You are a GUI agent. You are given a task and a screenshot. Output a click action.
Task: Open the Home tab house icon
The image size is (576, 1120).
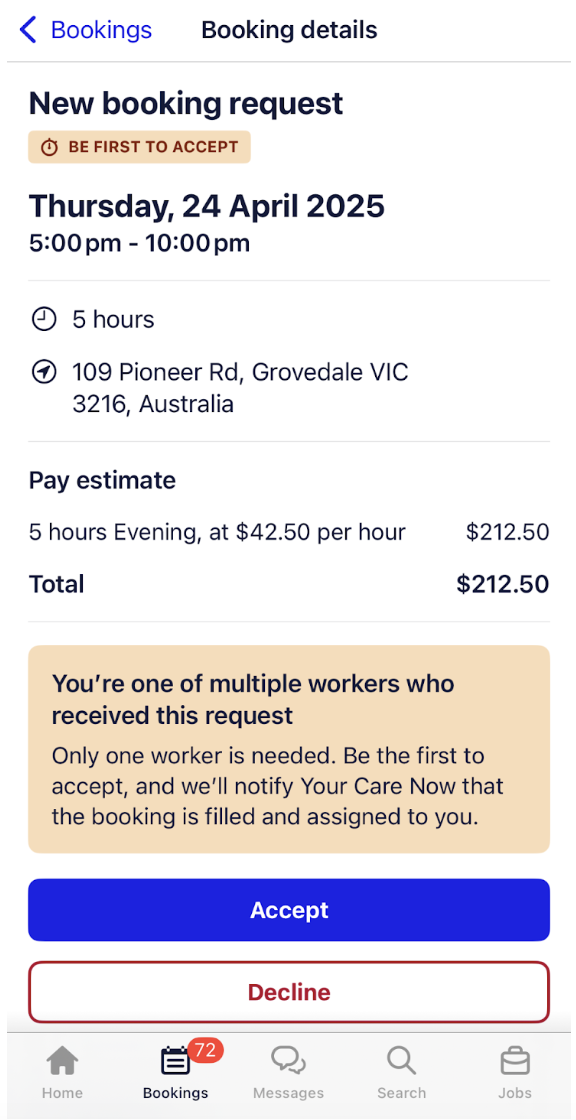[62, 1062]
